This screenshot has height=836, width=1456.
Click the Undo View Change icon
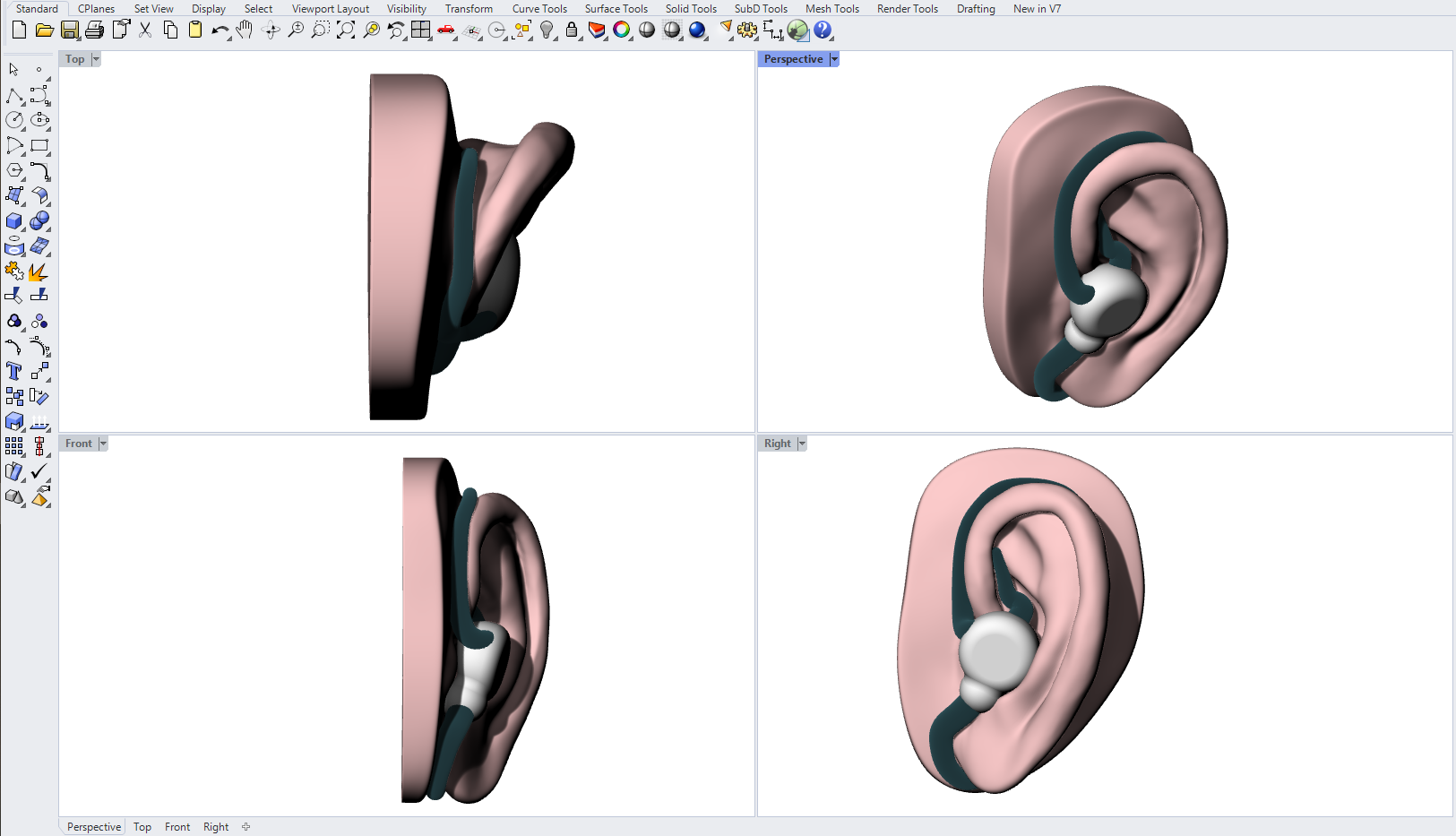click(396, 30)
